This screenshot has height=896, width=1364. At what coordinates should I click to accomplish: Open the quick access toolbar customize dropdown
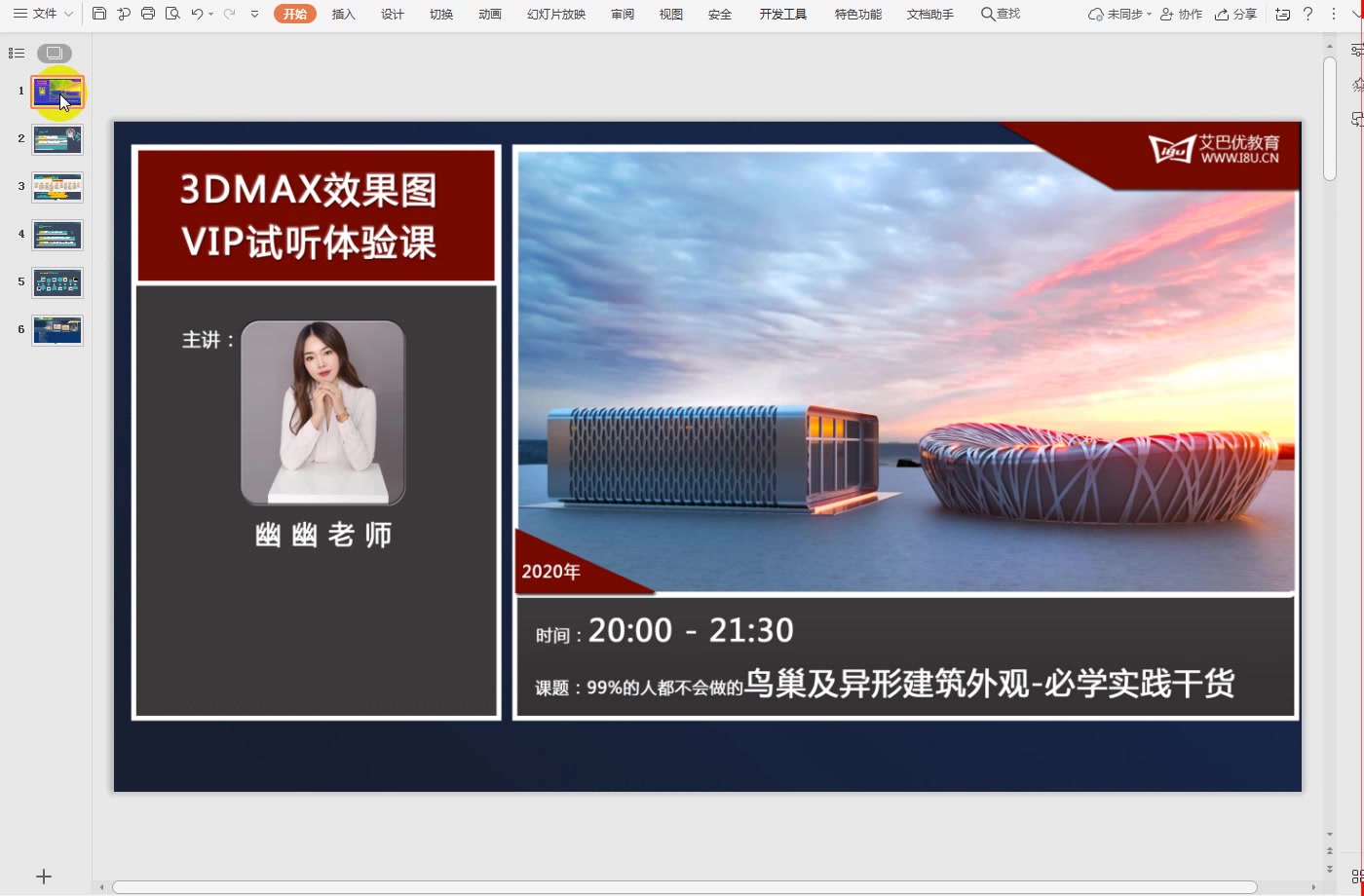point(254,14)
